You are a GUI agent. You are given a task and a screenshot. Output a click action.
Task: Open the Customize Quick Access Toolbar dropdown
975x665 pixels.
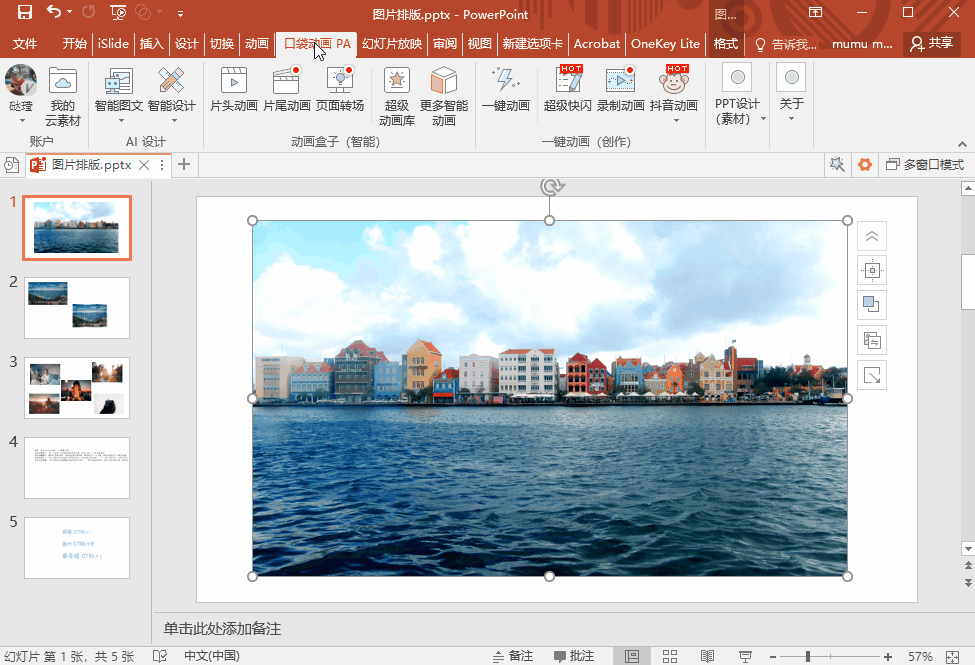pos(180,12)
